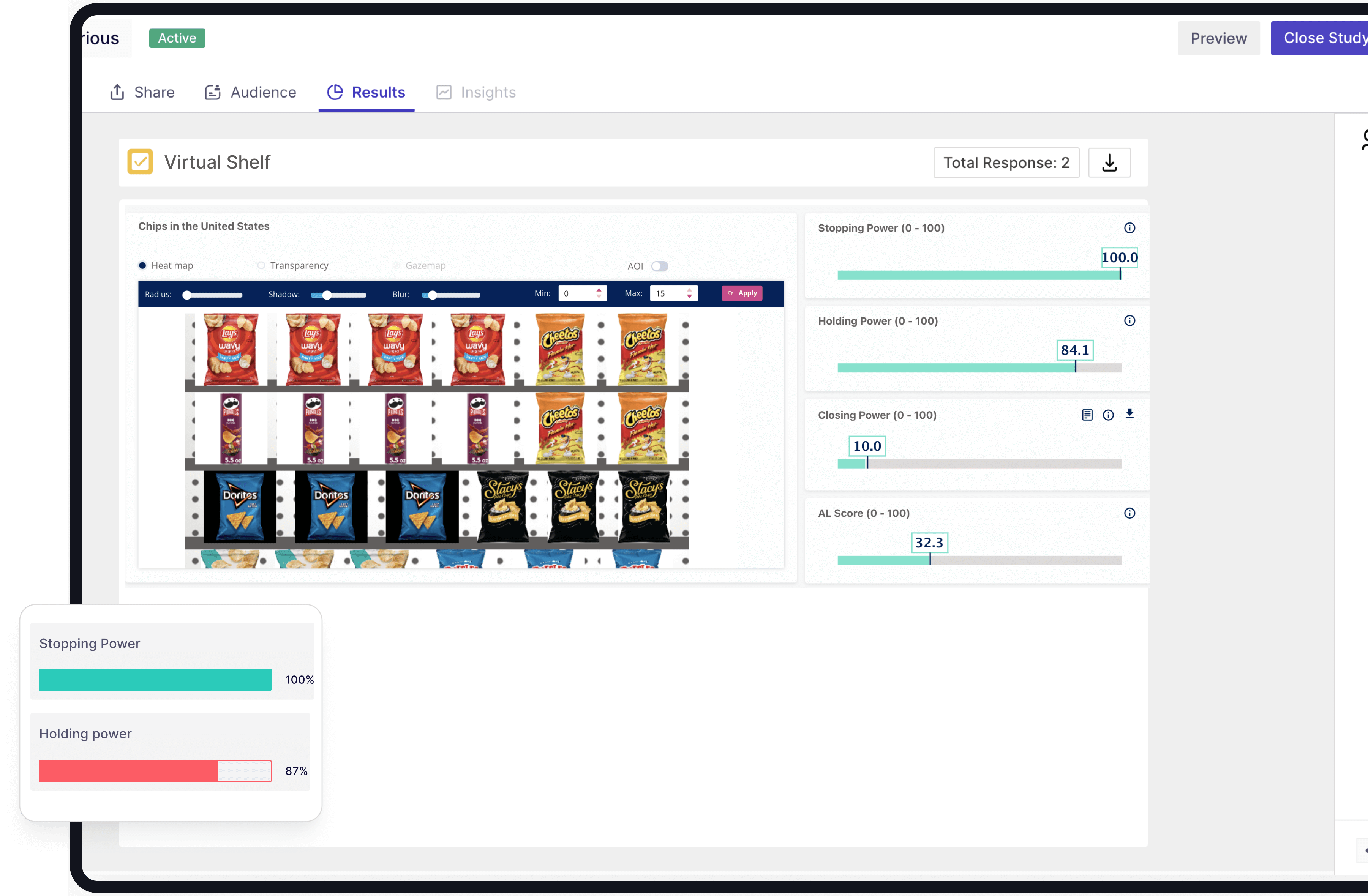Screen dimensions: 1368x896
Task: Increase the Max value with up arrow
Action: click(x=689, y=290)
